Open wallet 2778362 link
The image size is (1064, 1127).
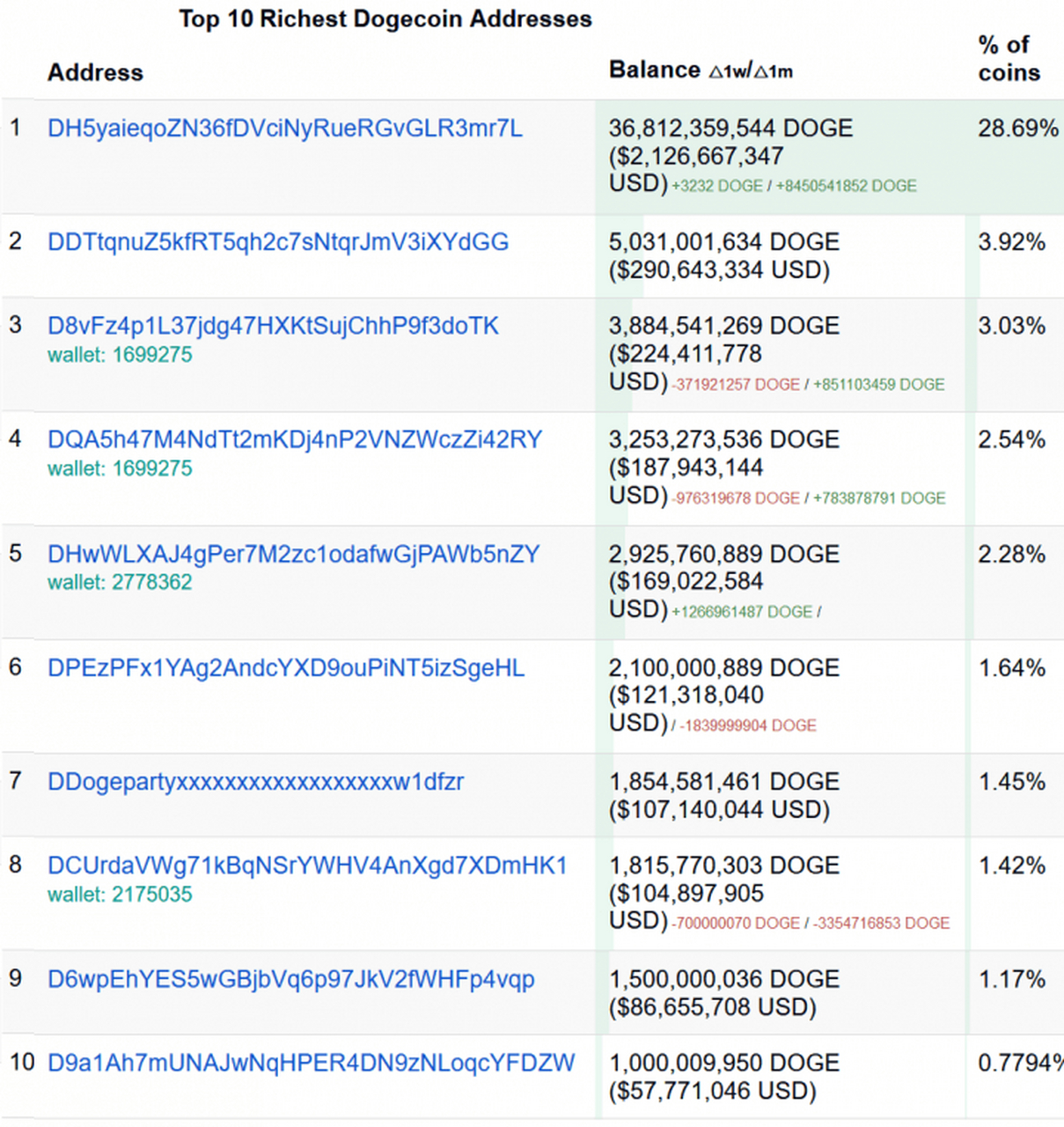120,582
